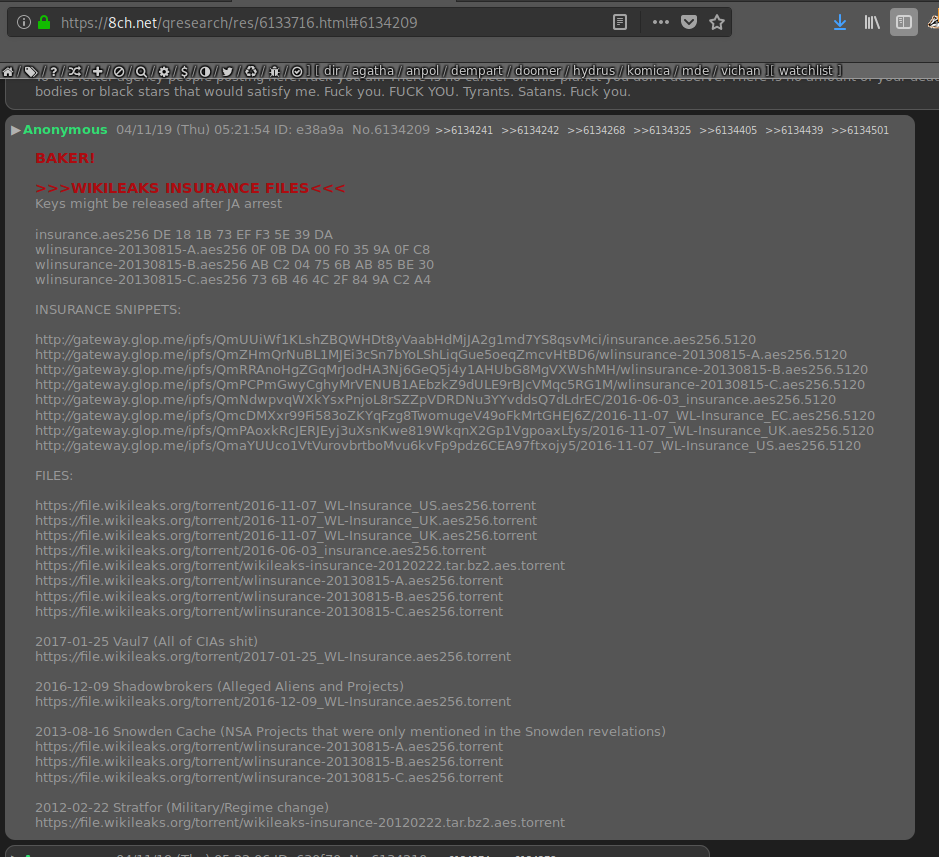Open IPFS link for WL-Insurance_EC.aes256.5120
Screen dimensions: 939x857
[x=455, y=416]
